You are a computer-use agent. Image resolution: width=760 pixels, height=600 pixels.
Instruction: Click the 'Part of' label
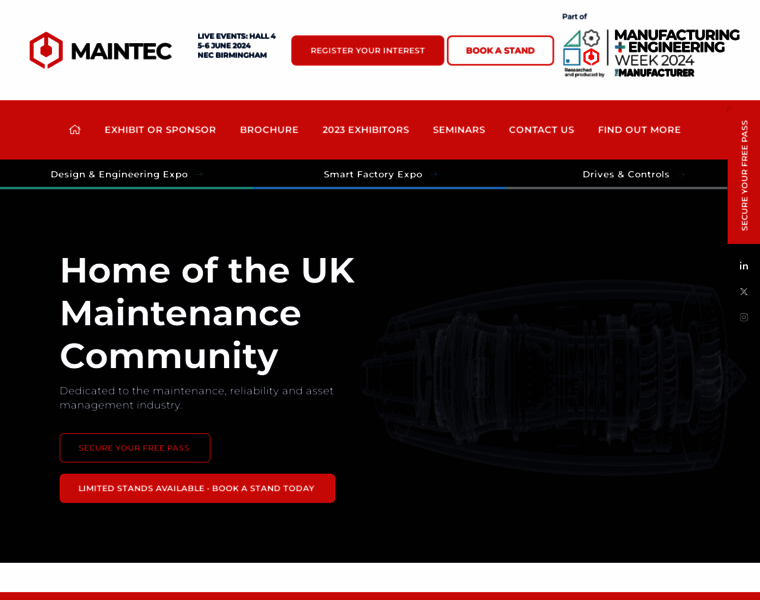click(x=574, y=16)
